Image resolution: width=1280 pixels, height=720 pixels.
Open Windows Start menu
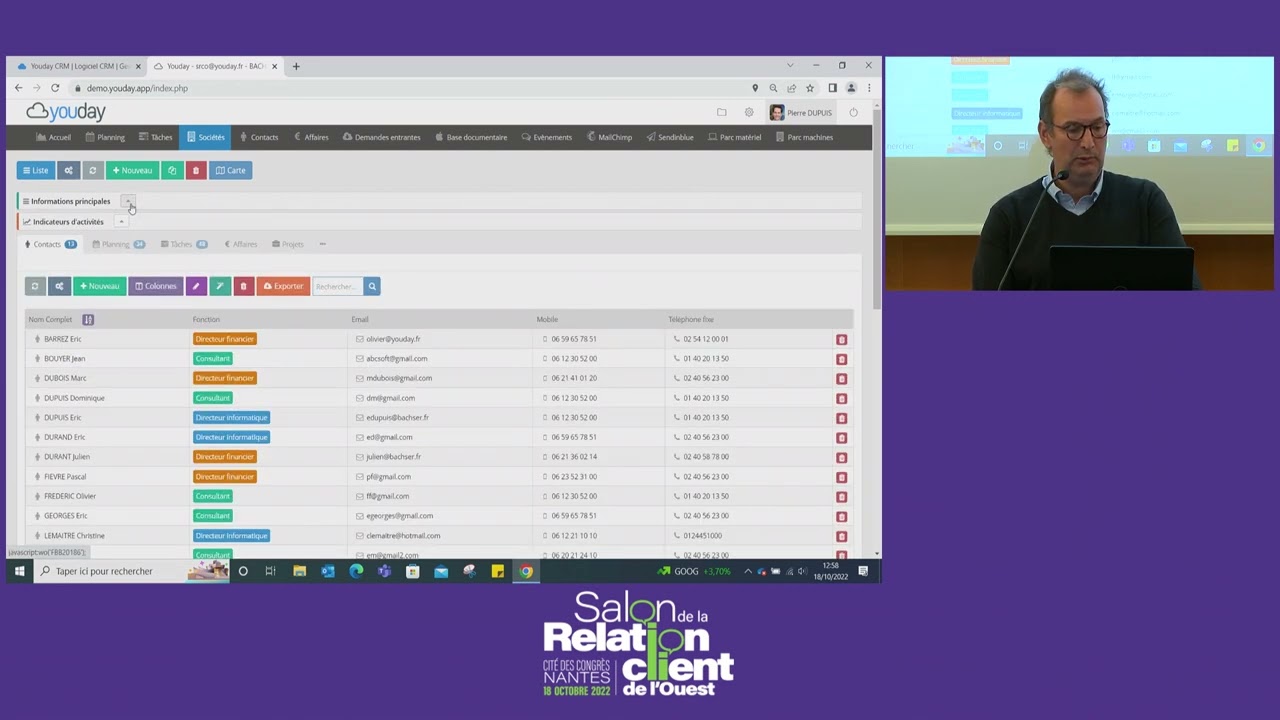coord(19,571)
